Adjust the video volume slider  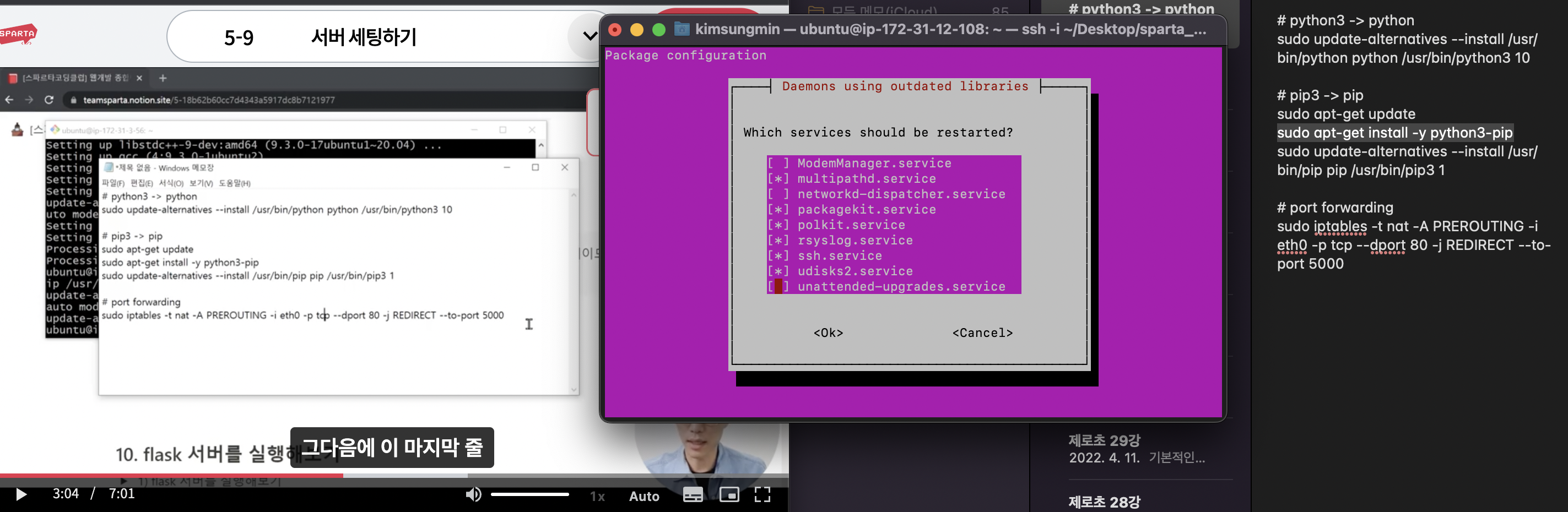click(529, 494)
